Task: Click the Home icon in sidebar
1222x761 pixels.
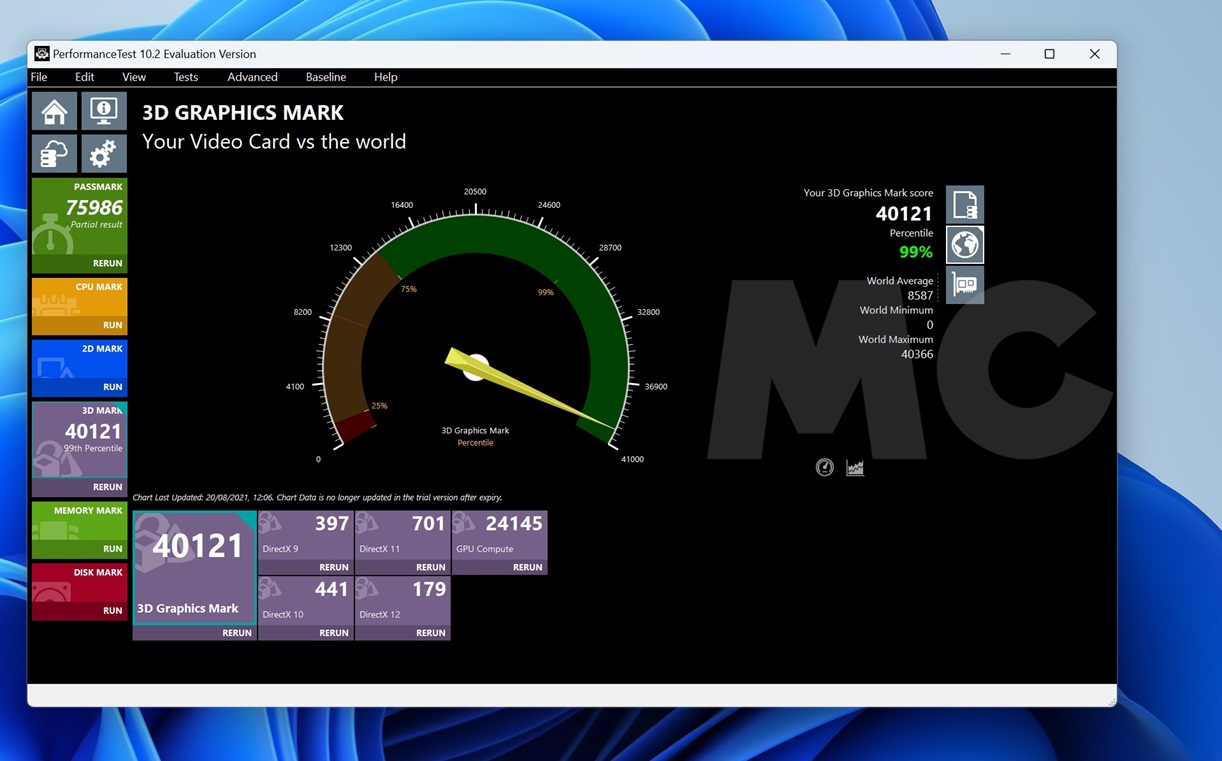Action: tap(54, 111)
